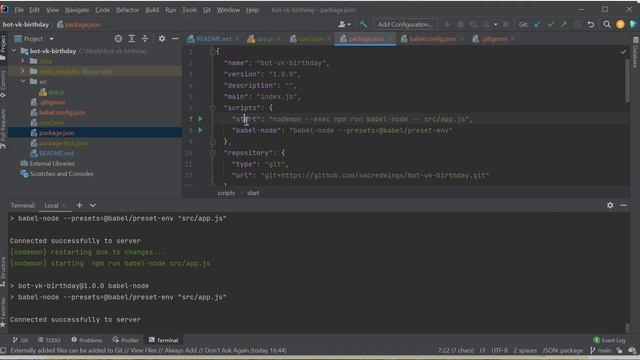Viewport: 640px width, 360px height.
Task: Open the Event Log
Action: click(609, 340)
